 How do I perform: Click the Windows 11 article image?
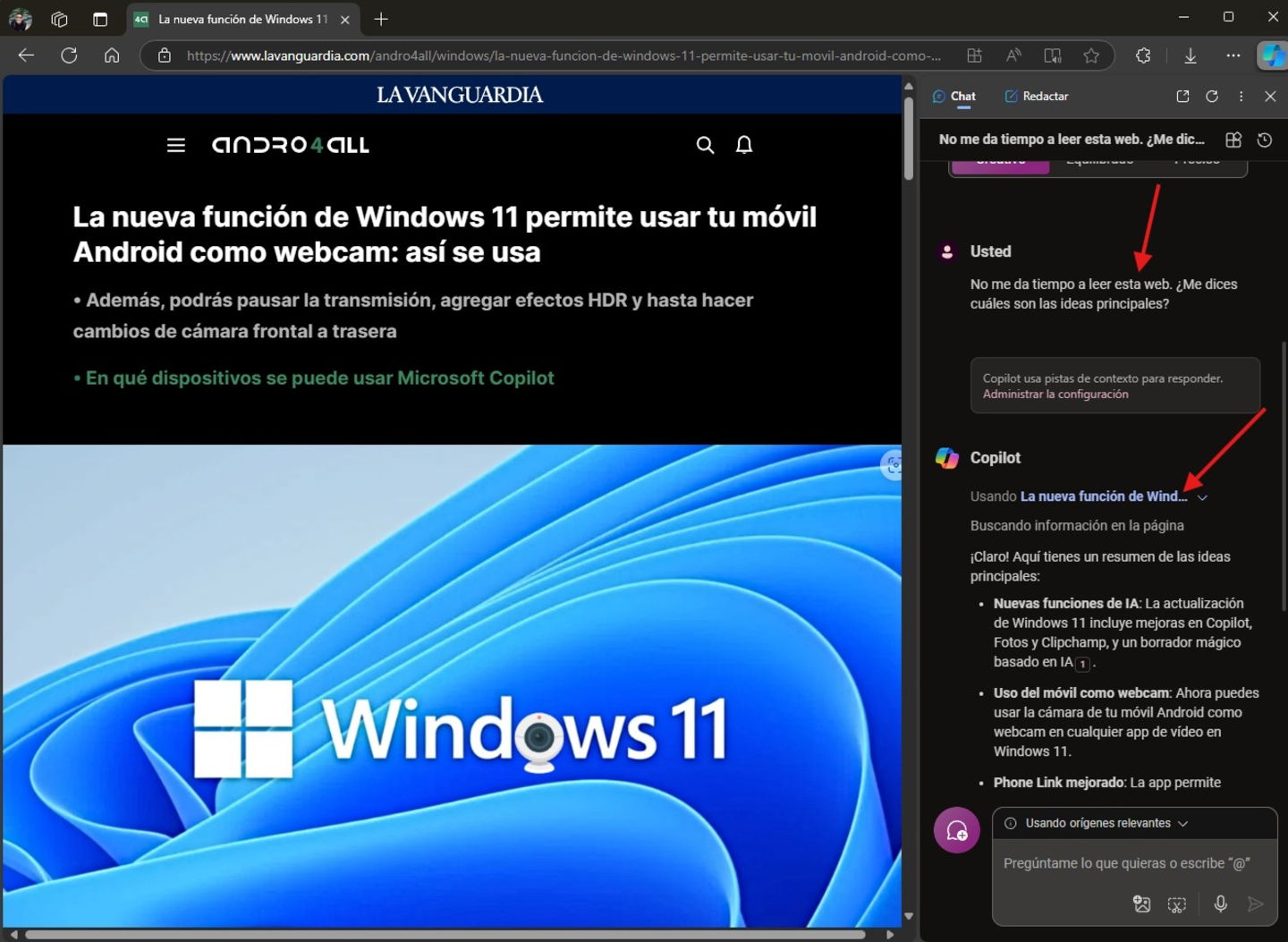pos(452,685)
